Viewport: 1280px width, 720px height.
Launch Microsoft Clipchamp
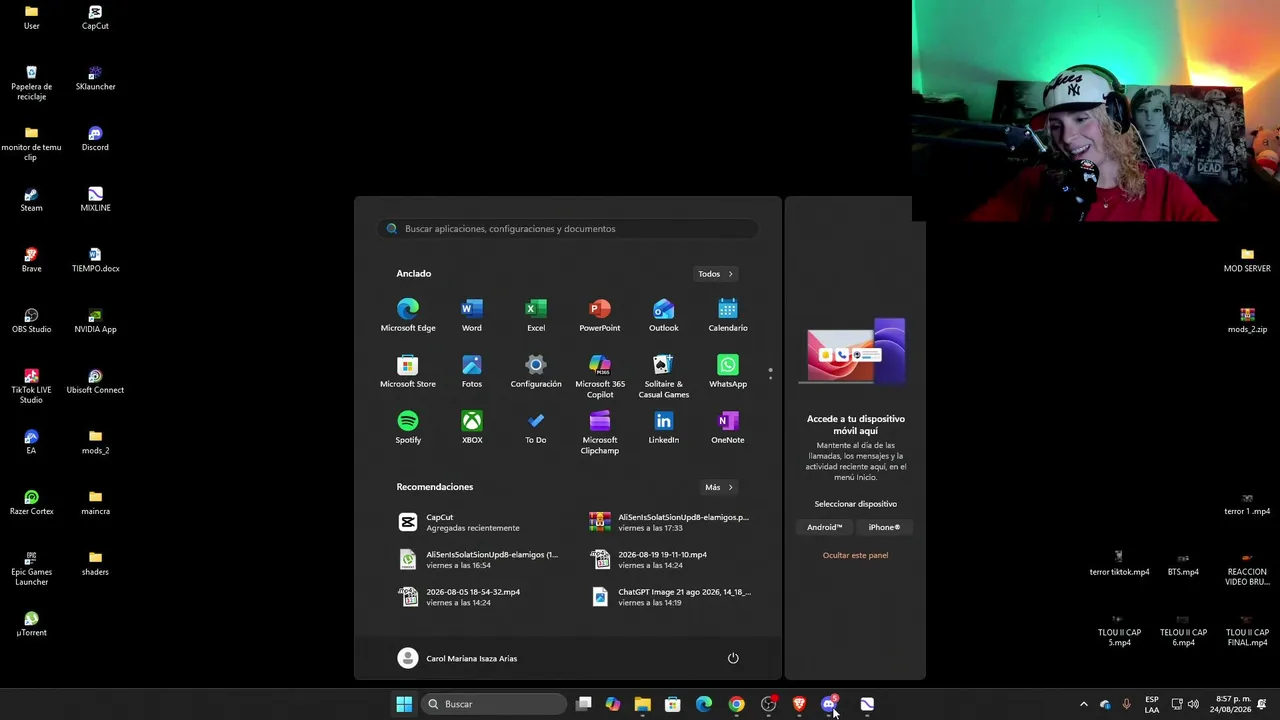[600, 432]
